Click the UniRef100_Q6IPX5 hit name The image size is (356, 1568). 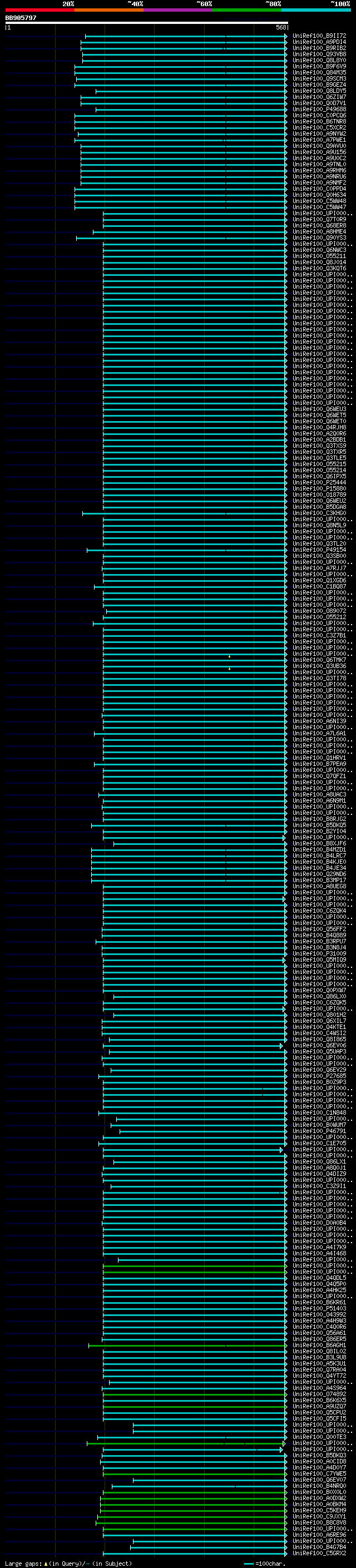pyautogui.click(x=319, y=476)
